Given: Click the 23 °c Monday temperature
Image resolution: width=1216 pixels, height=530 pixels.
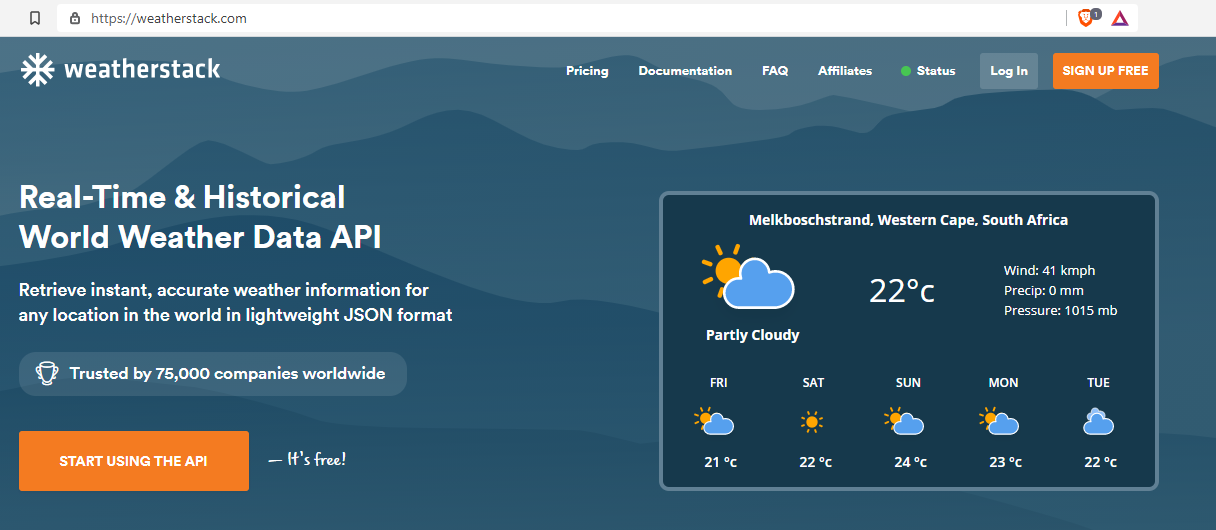Looking at the screenshot, I should click(x=1005, y=462).
